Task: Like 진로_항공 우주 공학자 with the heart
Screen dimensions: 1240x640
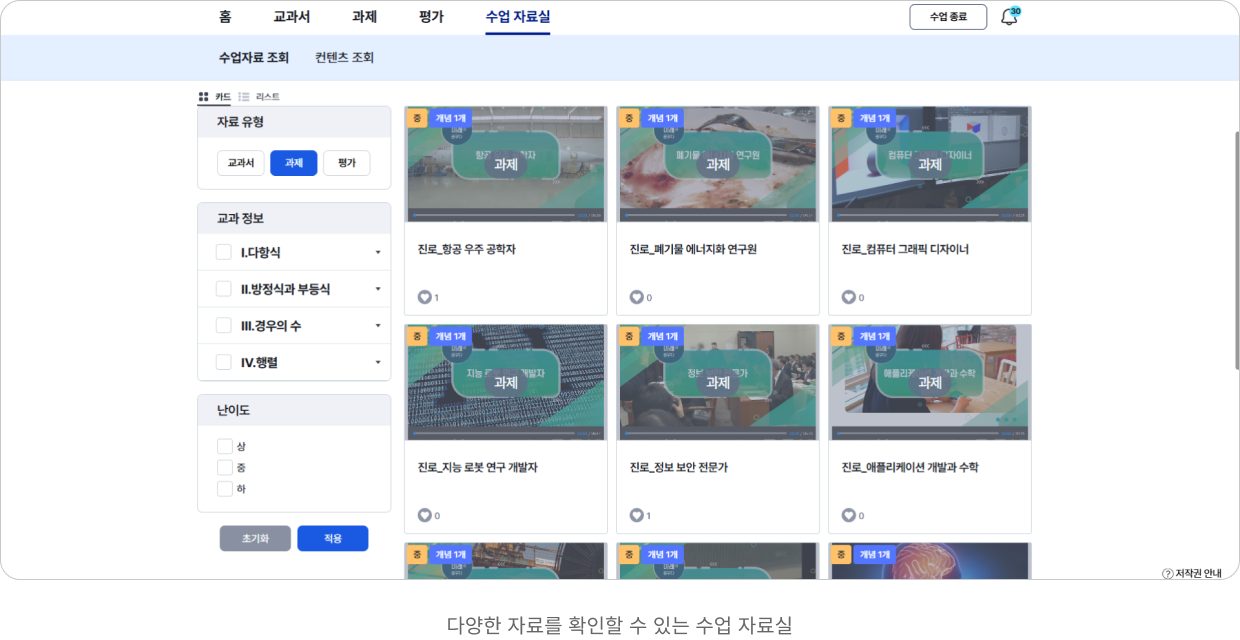Action: point(424,297)
